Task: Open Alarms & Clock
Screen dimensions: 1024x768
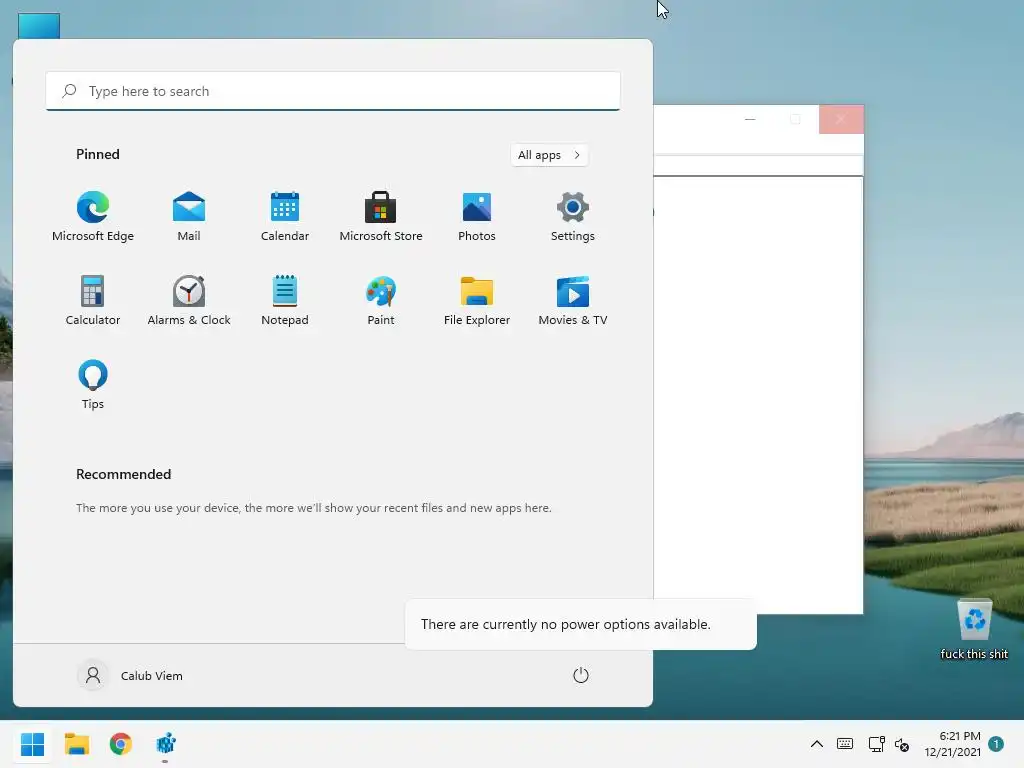Action: 189,300
